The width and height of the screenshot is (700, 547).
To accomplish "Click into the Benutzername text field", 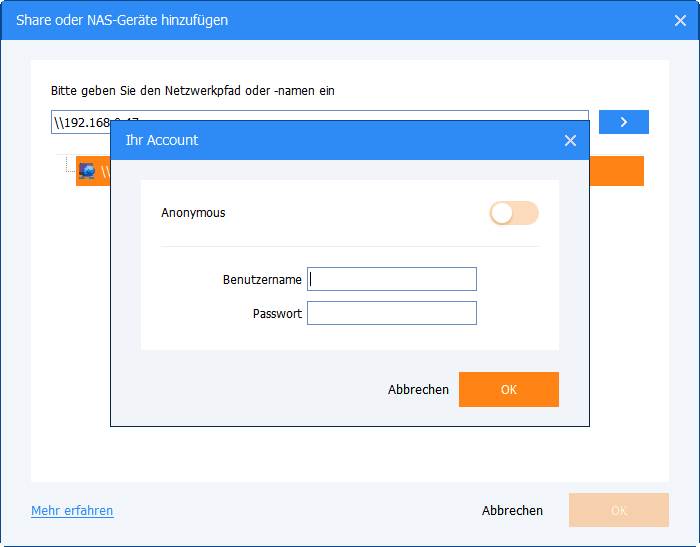I will [392, 279].
